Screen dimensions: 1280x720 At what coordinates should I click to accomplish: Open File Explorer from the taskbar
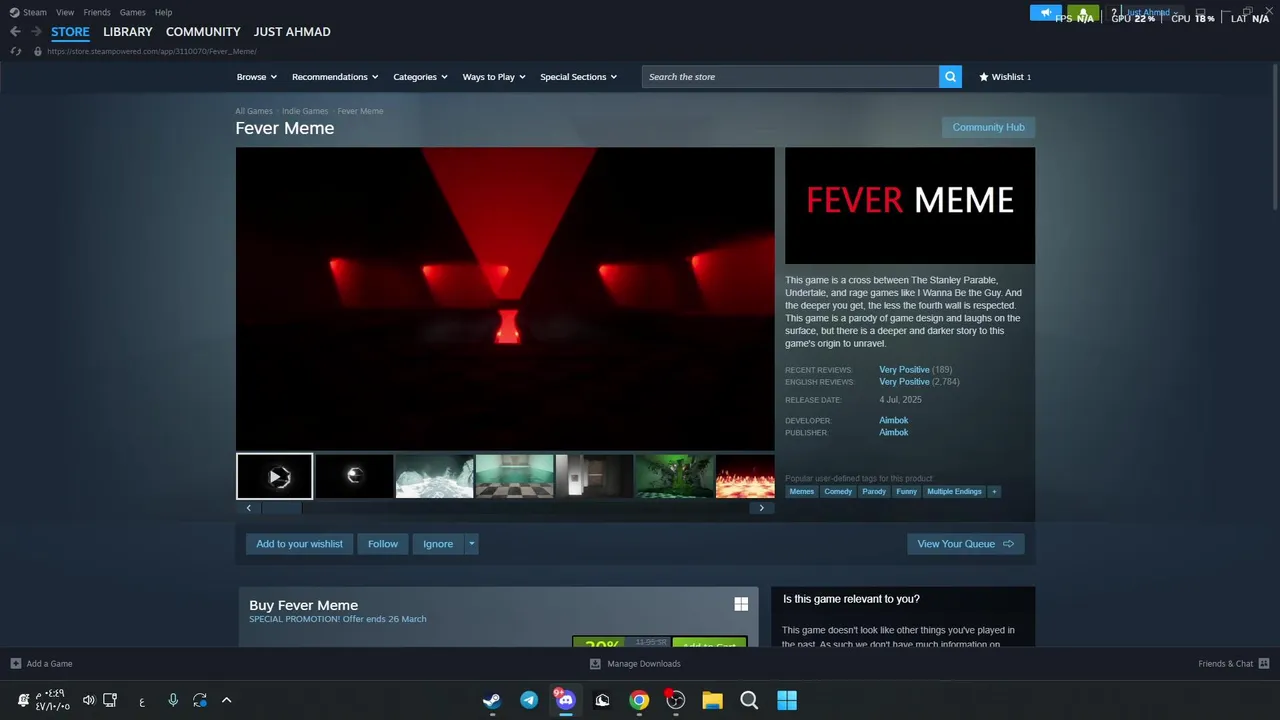click(x=712, y=700)
